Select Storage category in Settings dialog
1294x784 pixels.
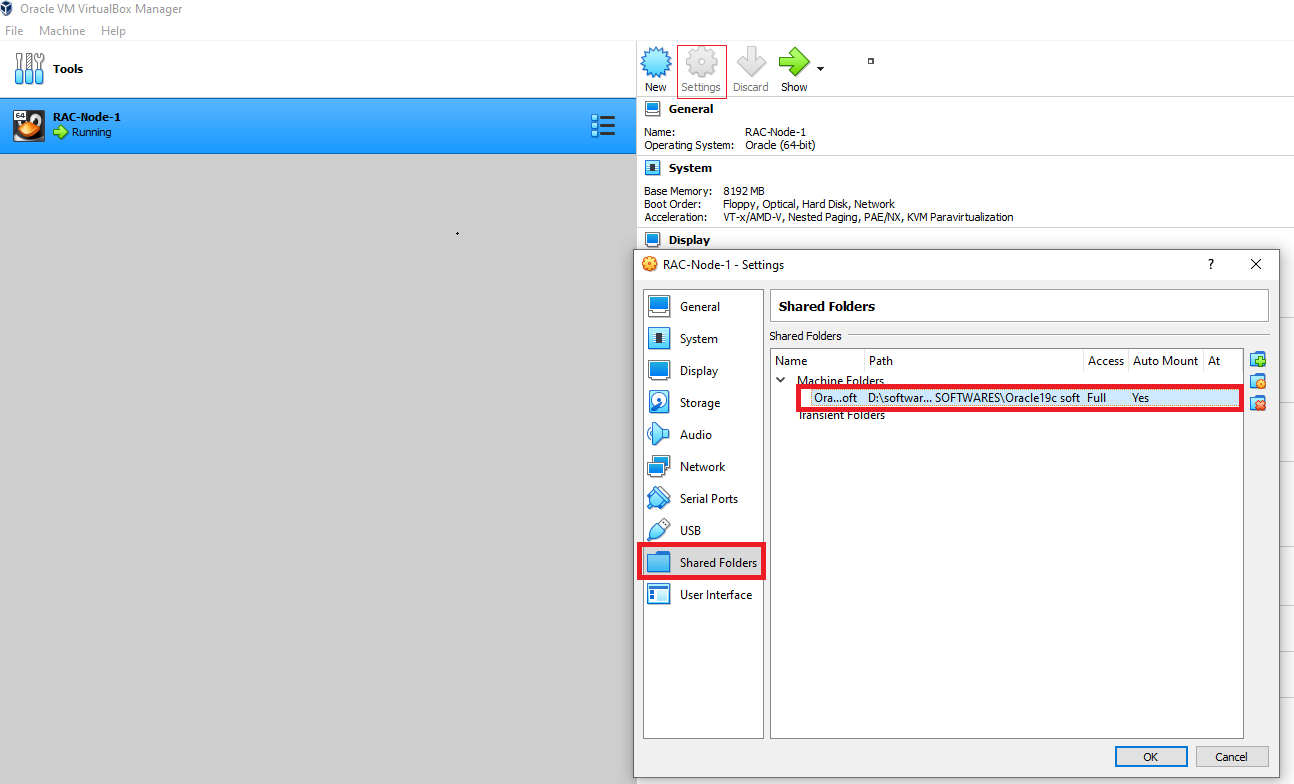[x=703, y=403]
